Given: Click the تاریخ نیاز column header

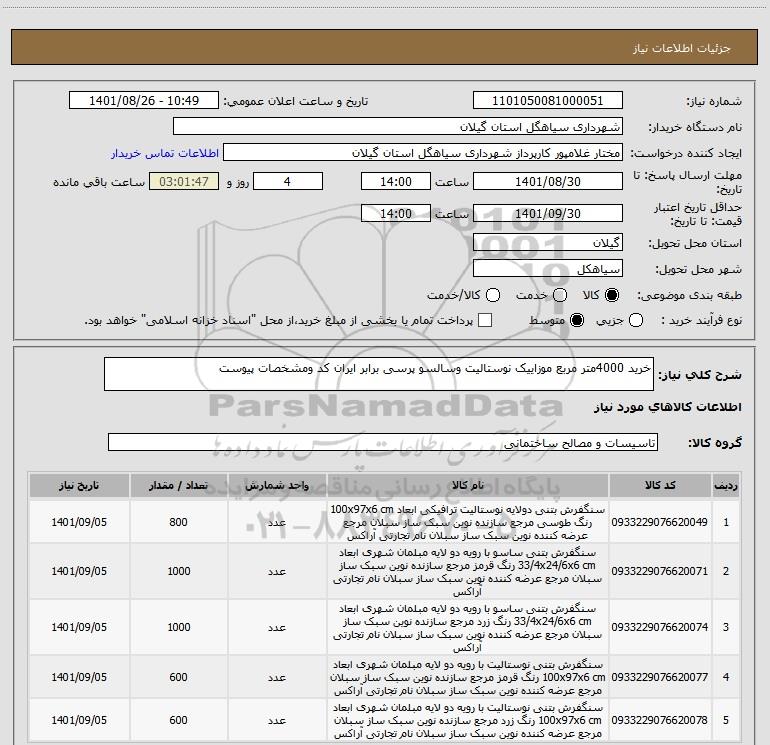Looking at the screenshot, I should (79, 485).
